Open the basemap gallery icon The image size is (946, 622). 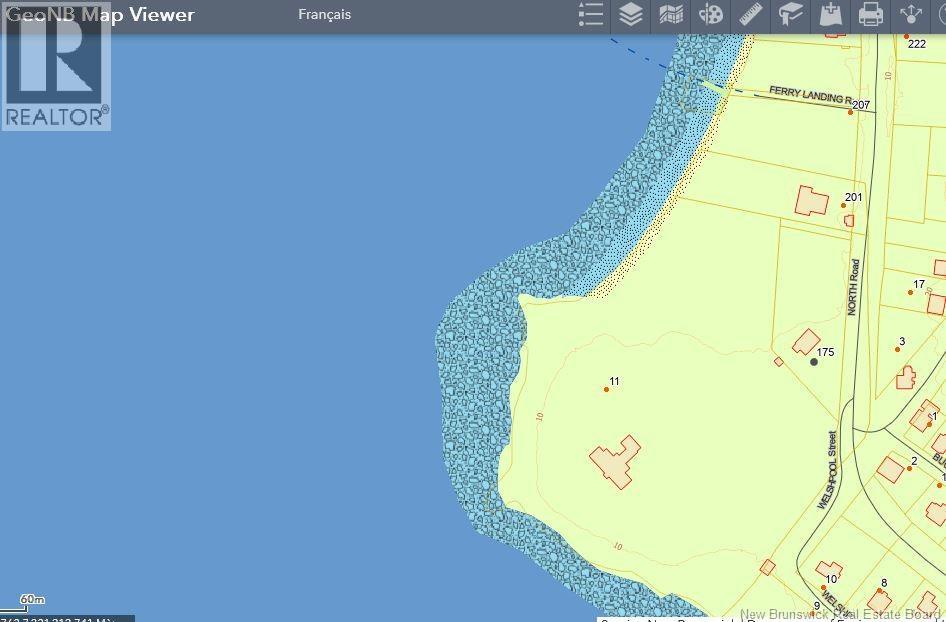[x=671, y=15]
